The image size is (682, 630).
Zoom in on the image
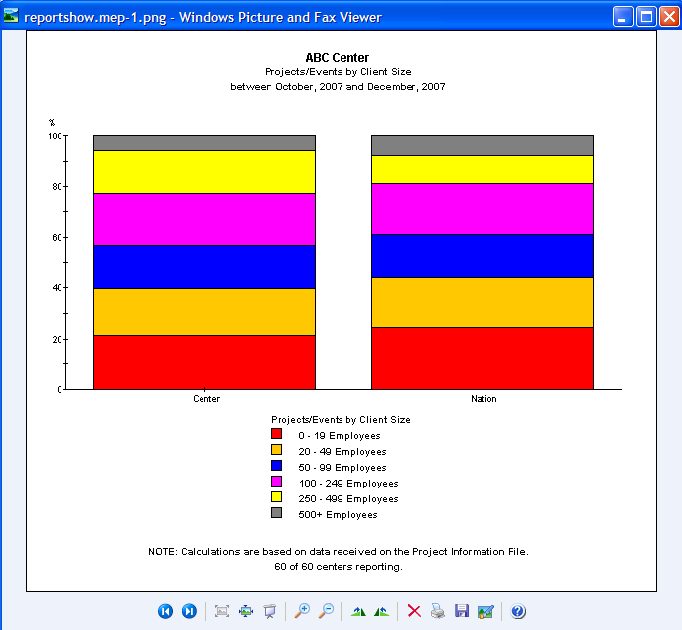coord(302,611)
